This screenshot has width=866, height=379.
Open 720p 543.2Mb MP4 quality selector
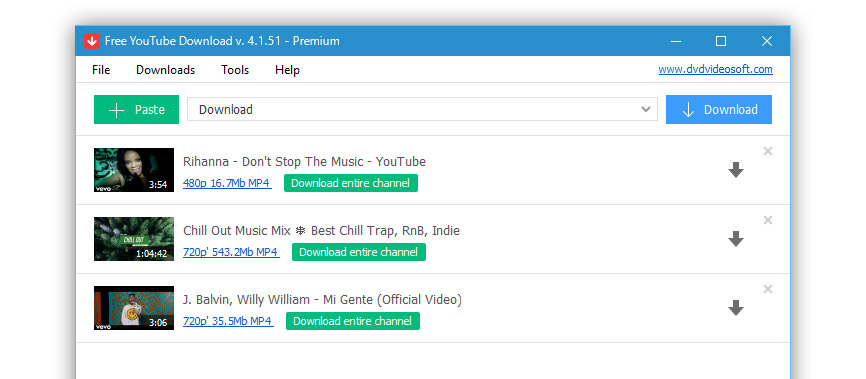[231, 252]
